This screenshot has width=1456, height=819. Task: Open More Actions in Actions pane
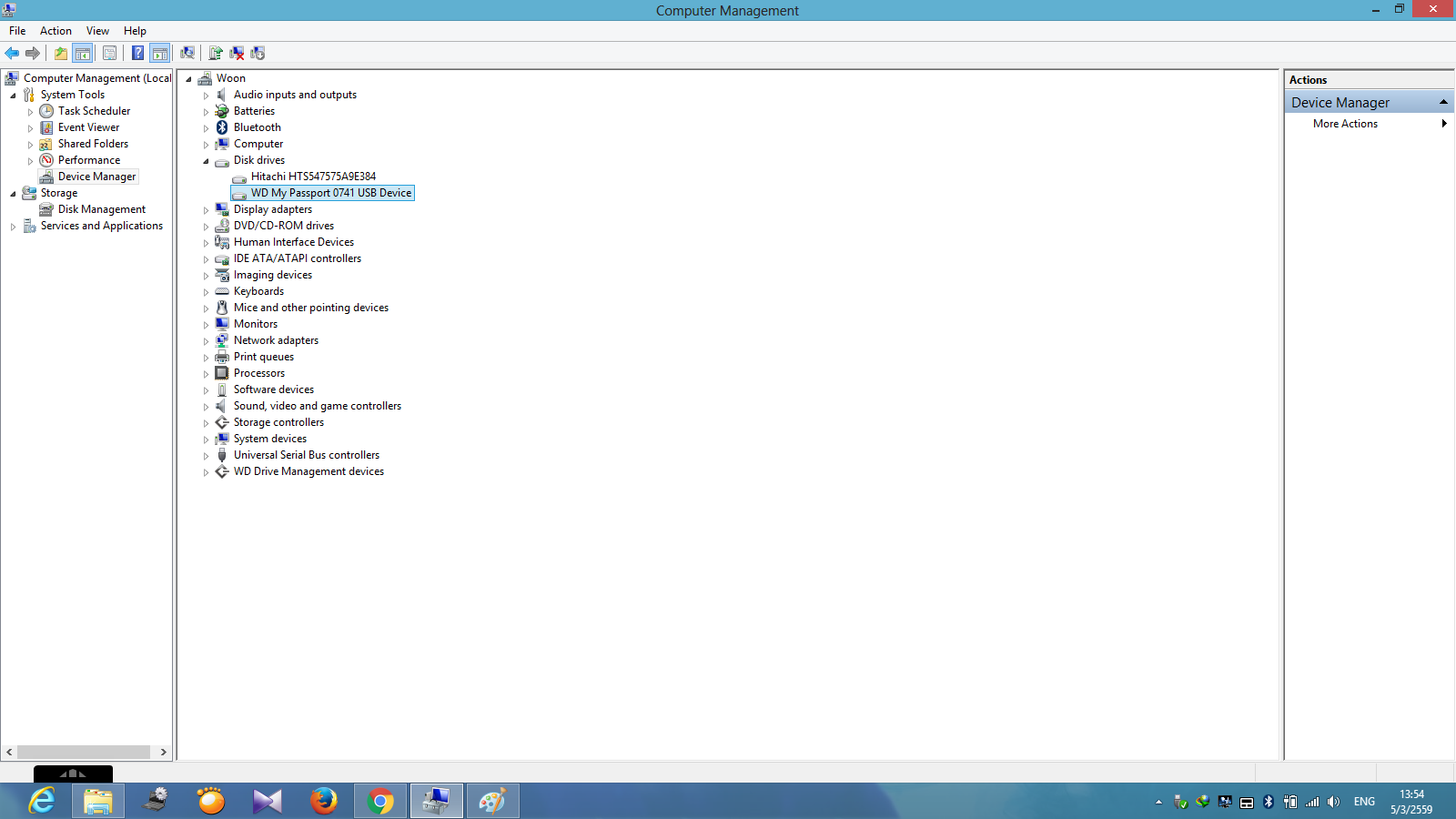(1345, 124)
